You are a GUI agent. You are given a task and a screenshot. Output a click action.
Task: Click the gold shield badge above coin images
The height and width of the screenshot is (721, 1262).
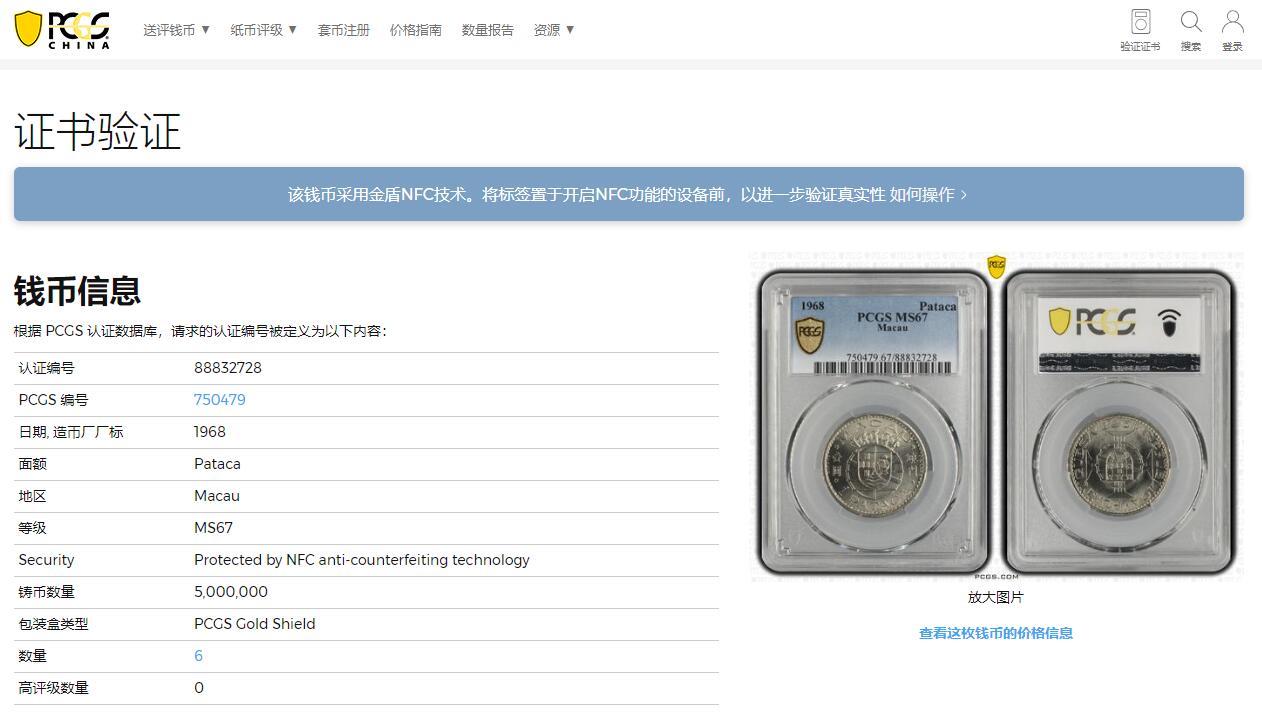(996, 266)
